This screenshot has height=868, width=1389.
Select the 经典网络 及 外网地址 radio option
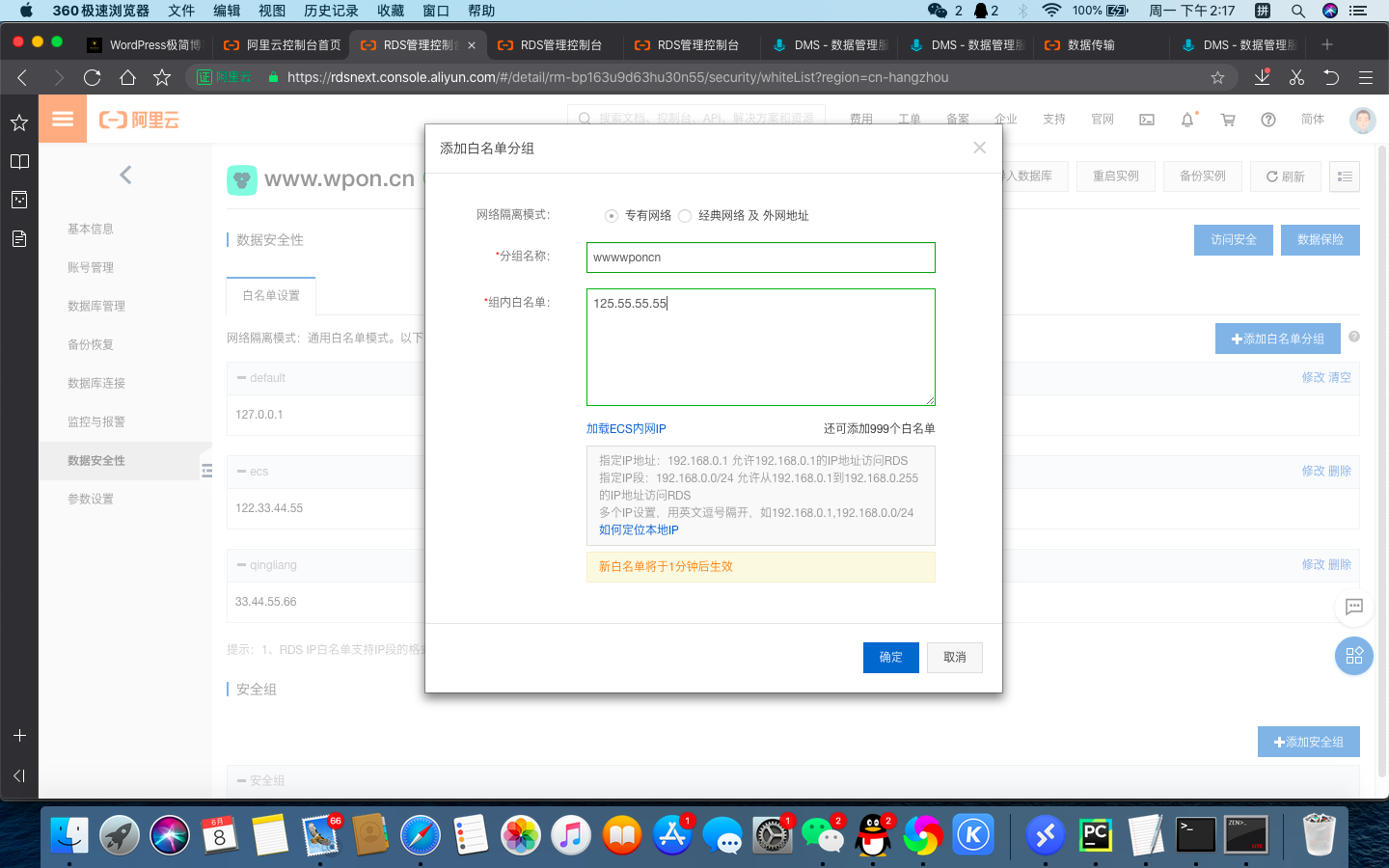[685, 216]
